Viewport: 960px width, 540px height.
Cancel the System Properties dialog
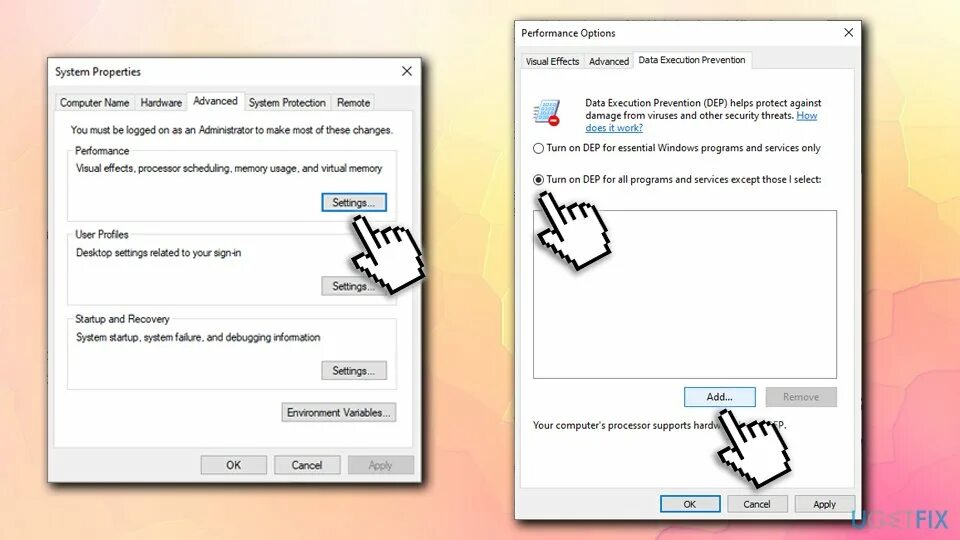point(307,465)
